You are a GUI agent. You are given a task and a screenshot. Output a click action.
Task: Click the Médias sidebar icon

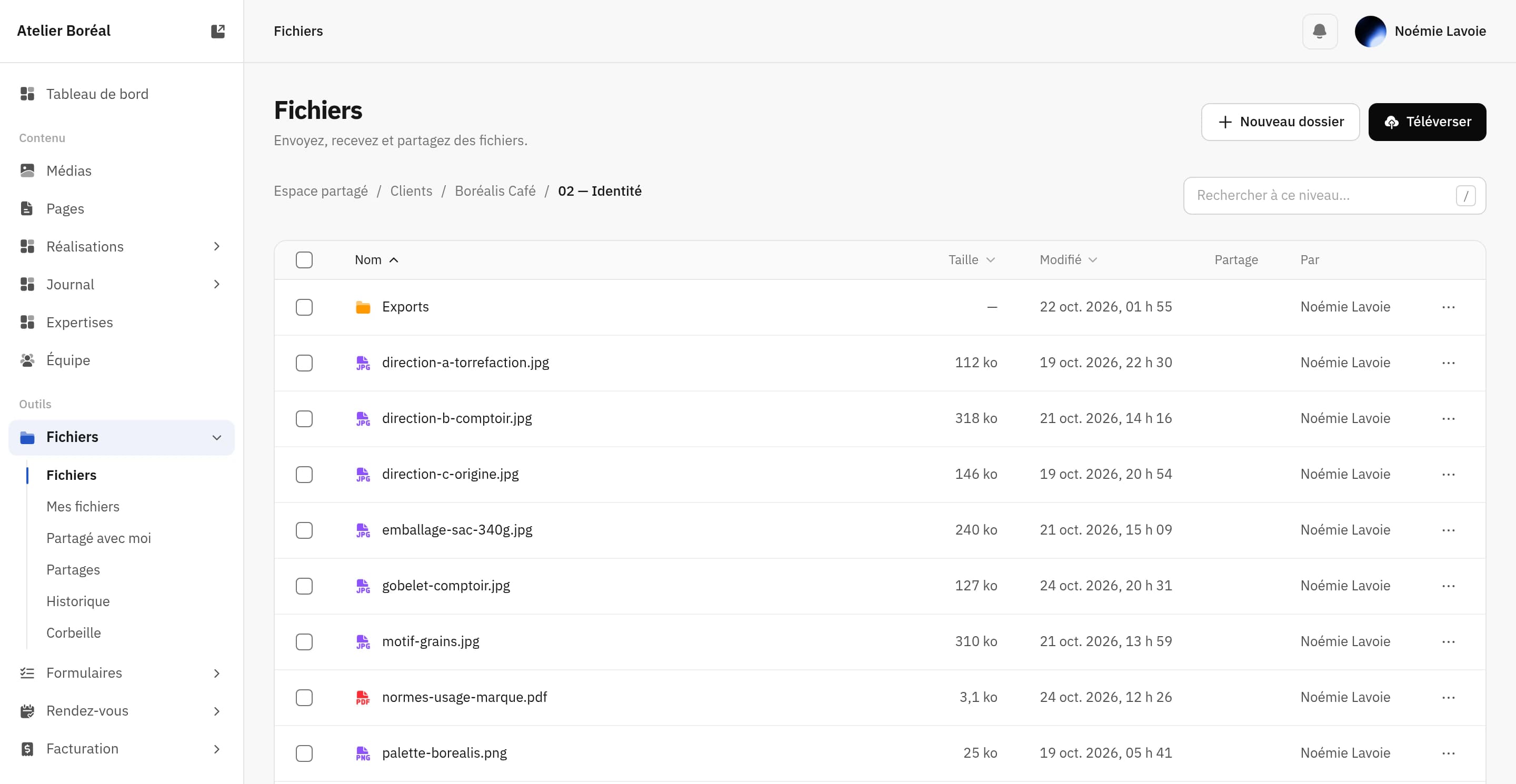coord(27,170)
